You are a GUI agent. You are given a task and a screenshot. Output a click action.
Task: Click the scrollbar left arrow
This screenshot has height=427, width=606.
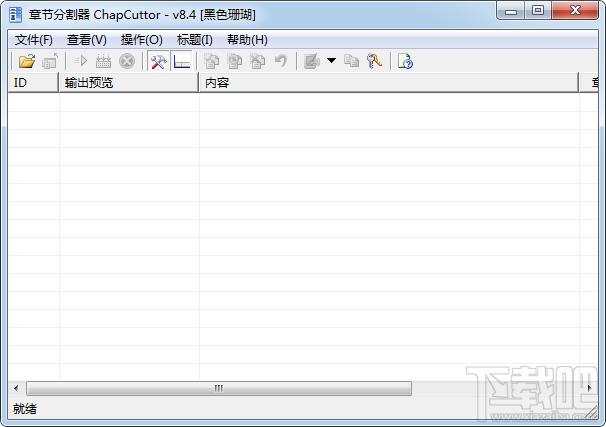pos(16,388)
